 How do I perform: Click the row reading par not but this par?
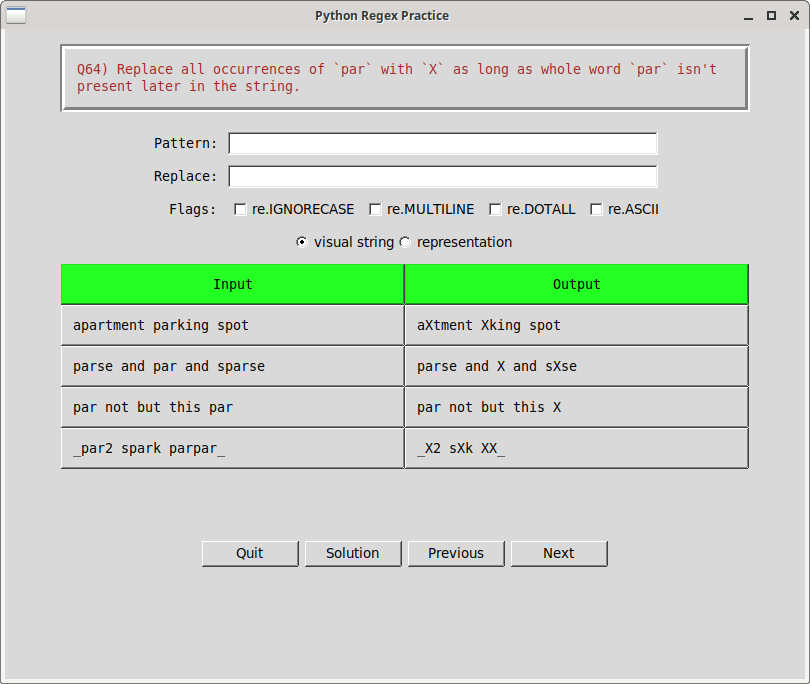[x=232, y=407]
